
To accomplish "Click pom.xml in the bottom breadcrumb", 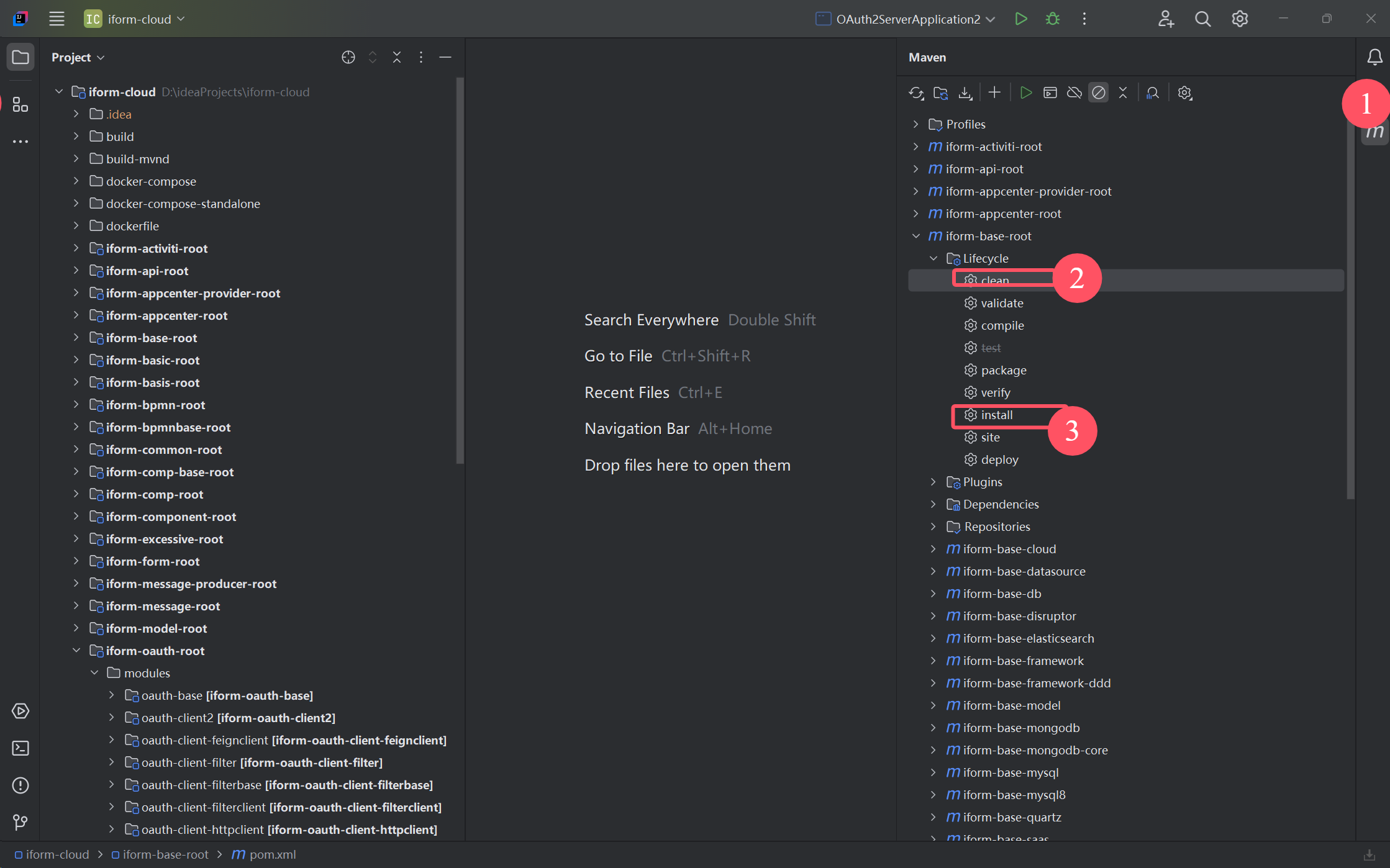I will pos(272,854).
